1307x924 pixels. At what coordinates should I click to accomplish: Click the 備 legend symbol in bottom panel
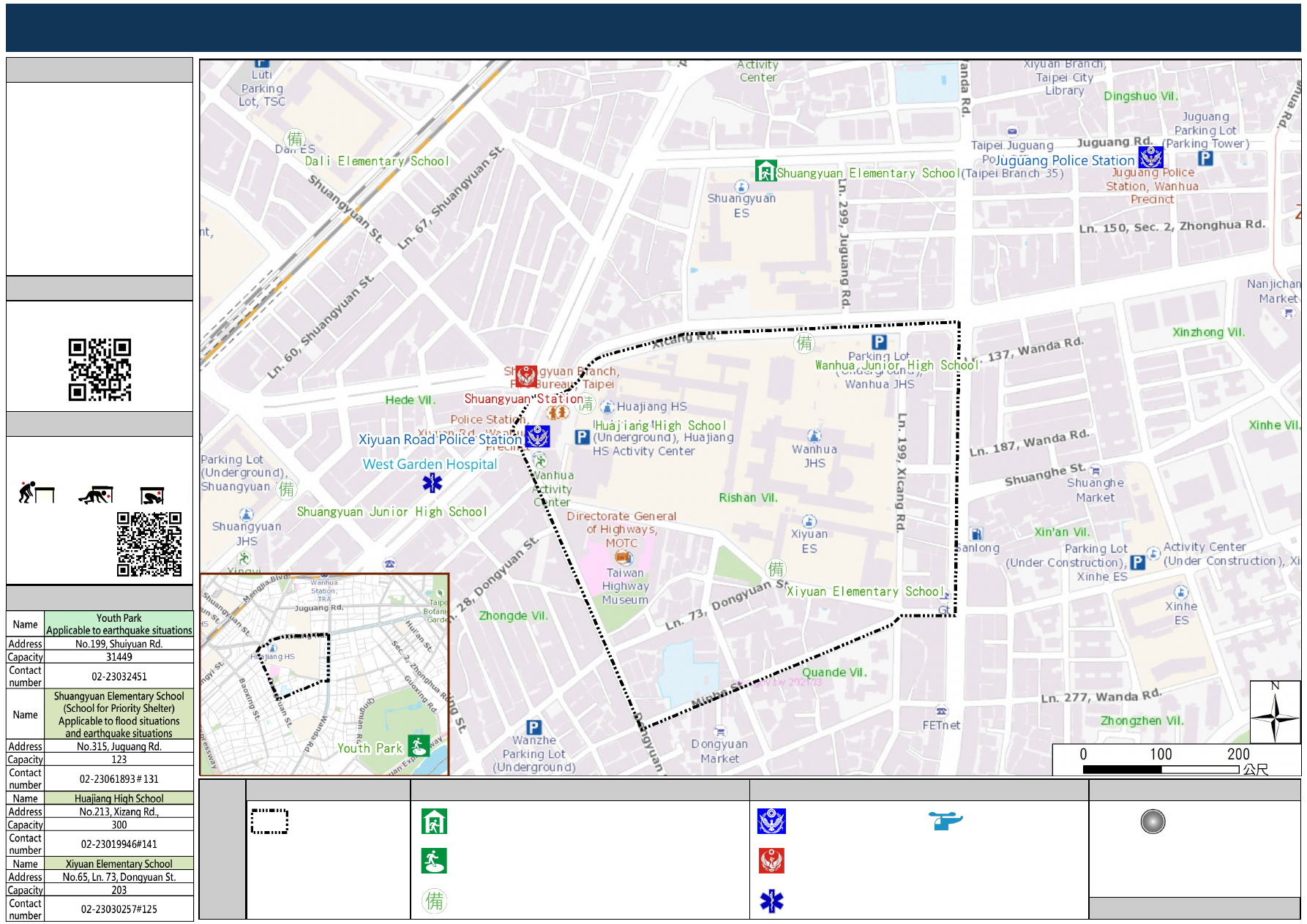(x=434, y=901)
